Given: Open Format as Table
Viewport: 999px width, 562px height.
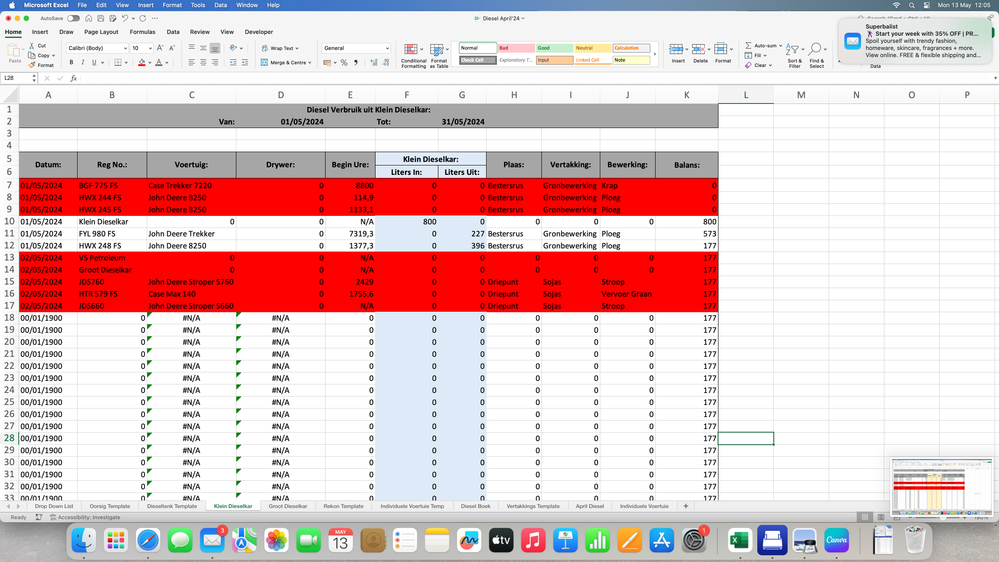Looking at the screenshot, I should coord(438,55).
